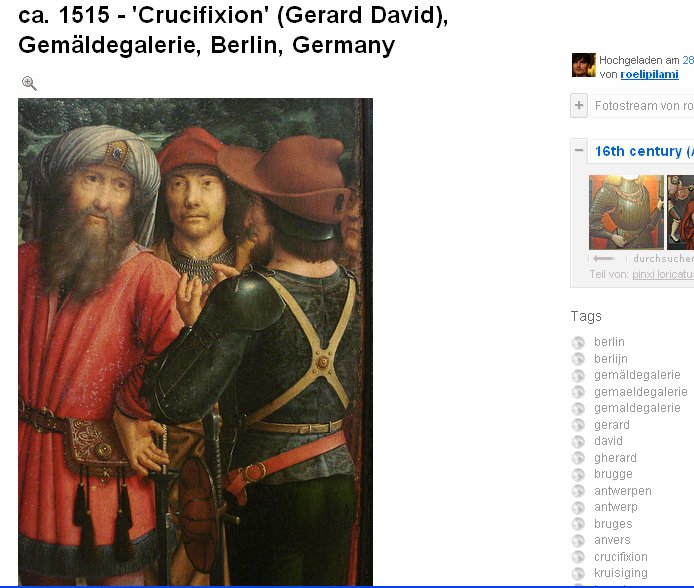694x588 pixels.
Task: Click globe icon beside gemäldegalerie tag
Action: pos(578,376)
